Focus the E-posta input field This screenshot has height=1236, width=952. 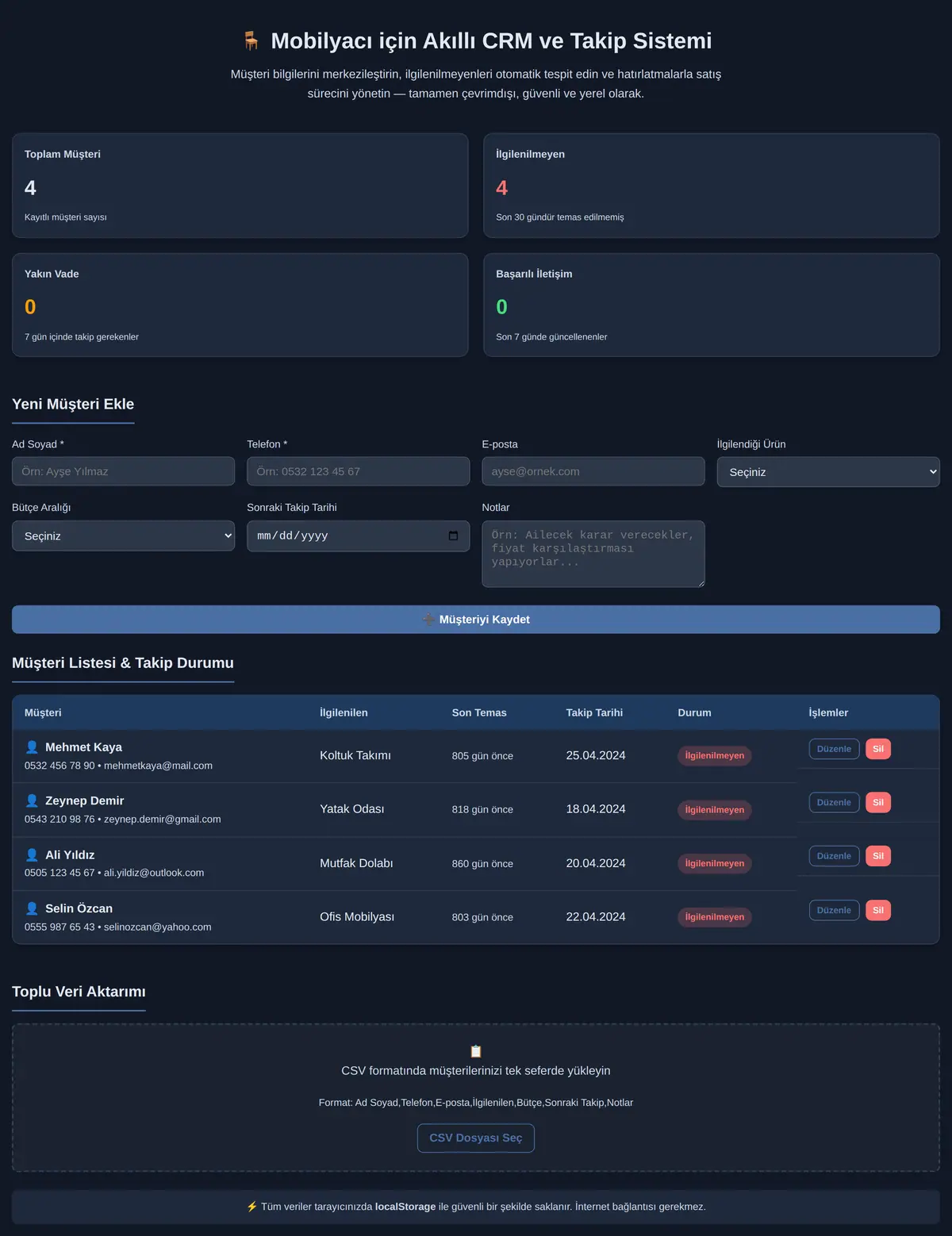coord(593,471)
